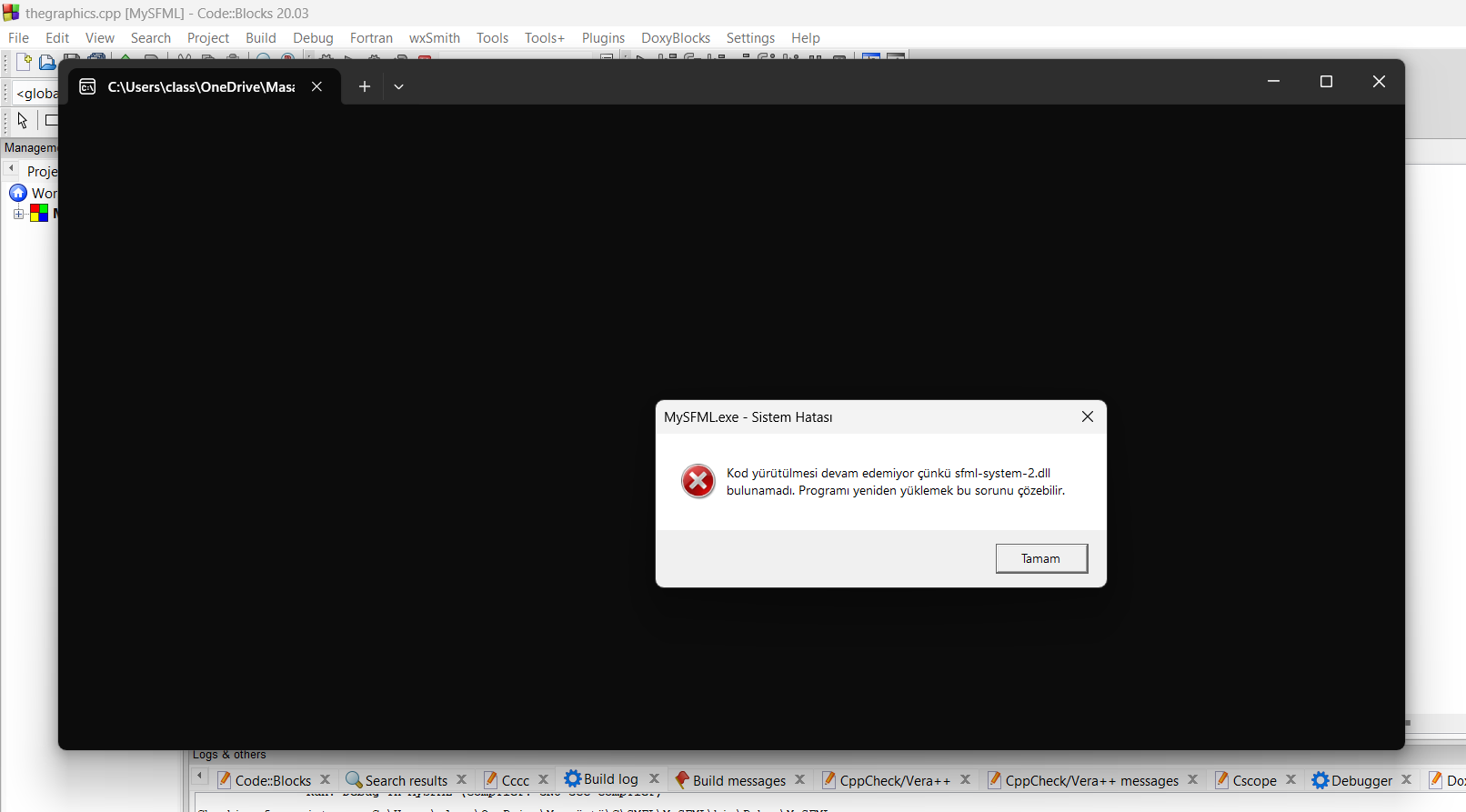Click the Search results magnifier icon

pyautogui.click(x=354, y=780)
